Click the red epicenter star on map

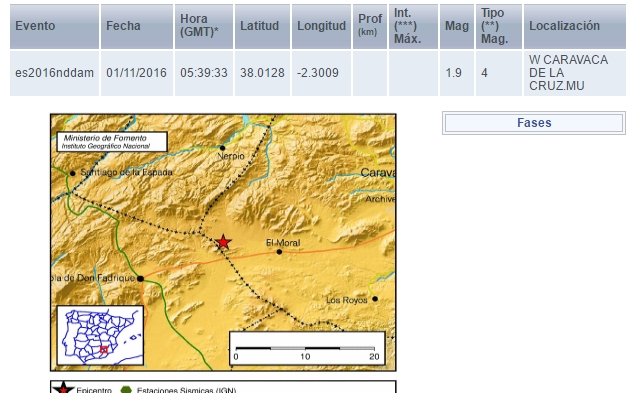coord(223,242)
